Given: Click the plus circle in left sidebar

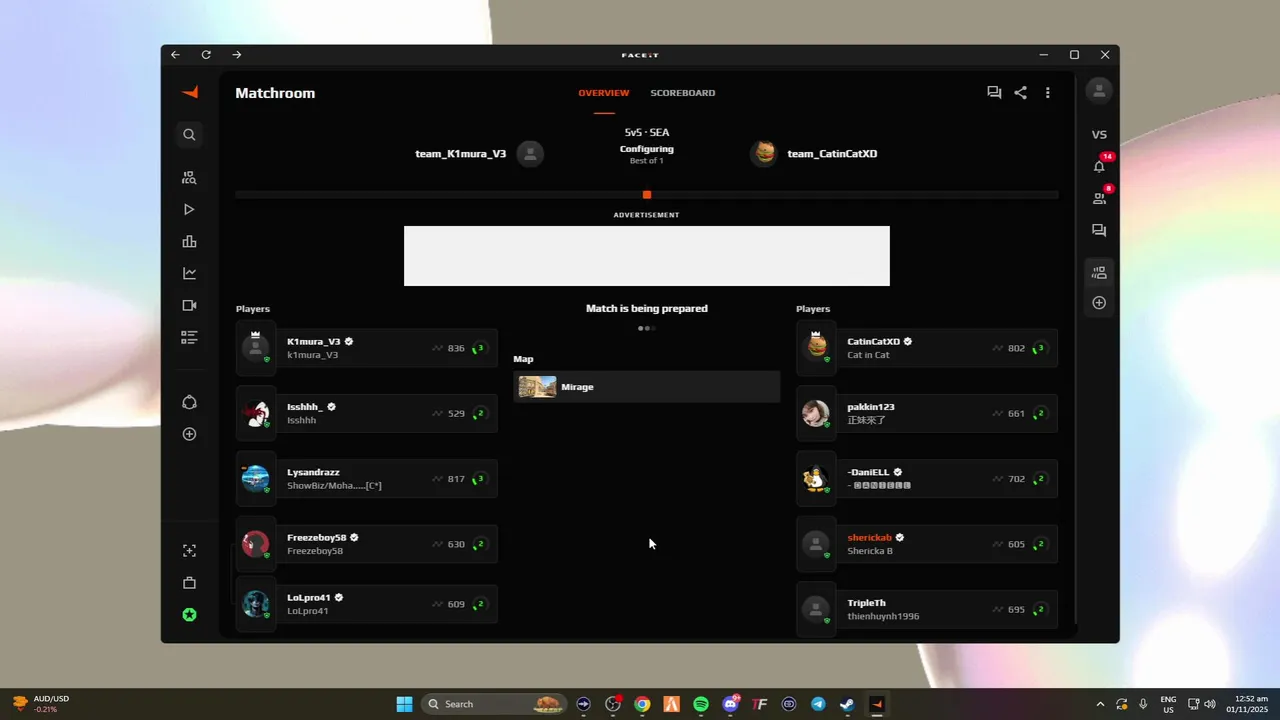Looking at the screenshot, I should coord(189,434).
